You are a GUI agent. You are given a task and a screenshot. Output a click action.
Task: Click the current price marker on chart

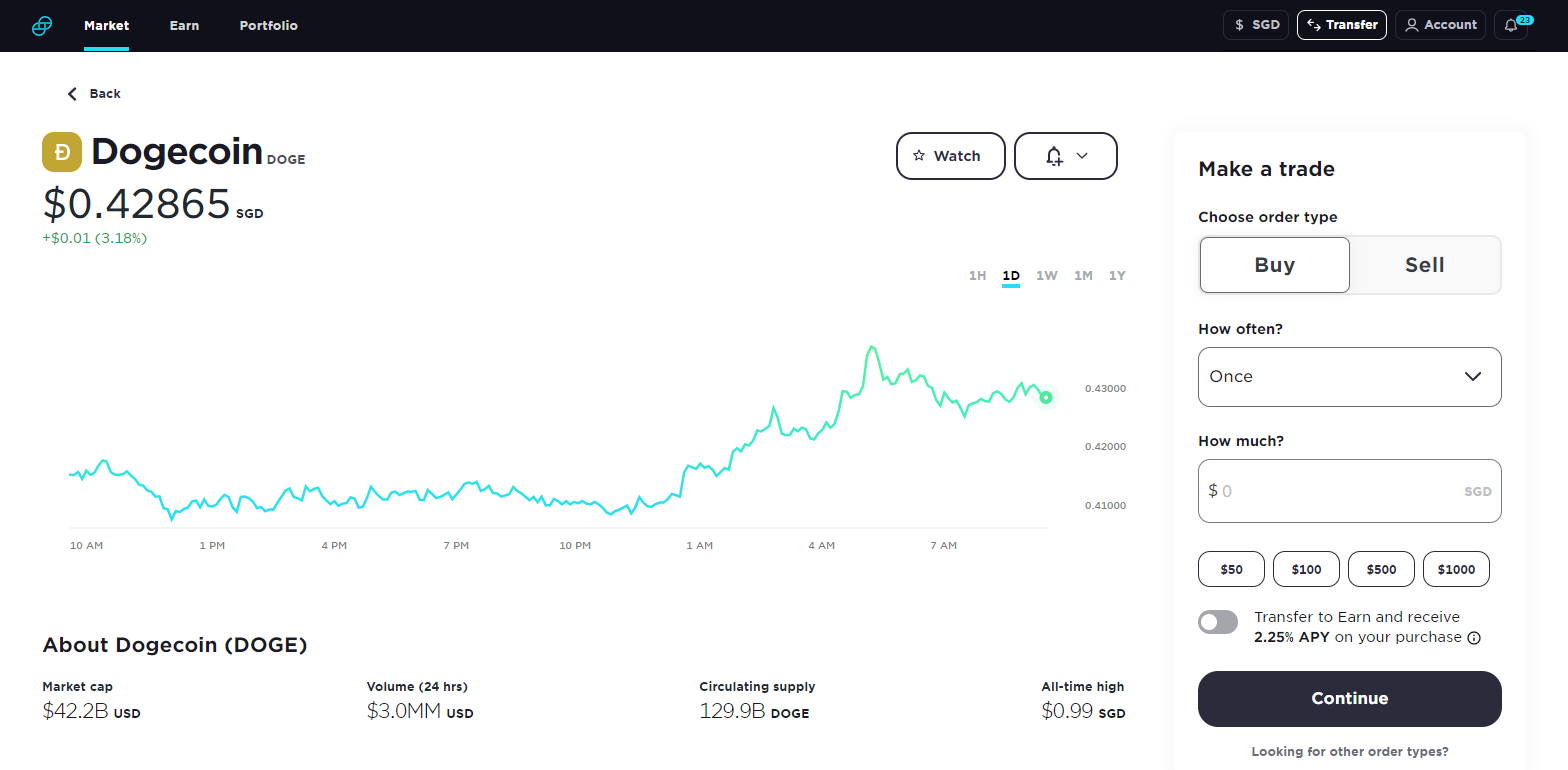[x=1046, y=398]
